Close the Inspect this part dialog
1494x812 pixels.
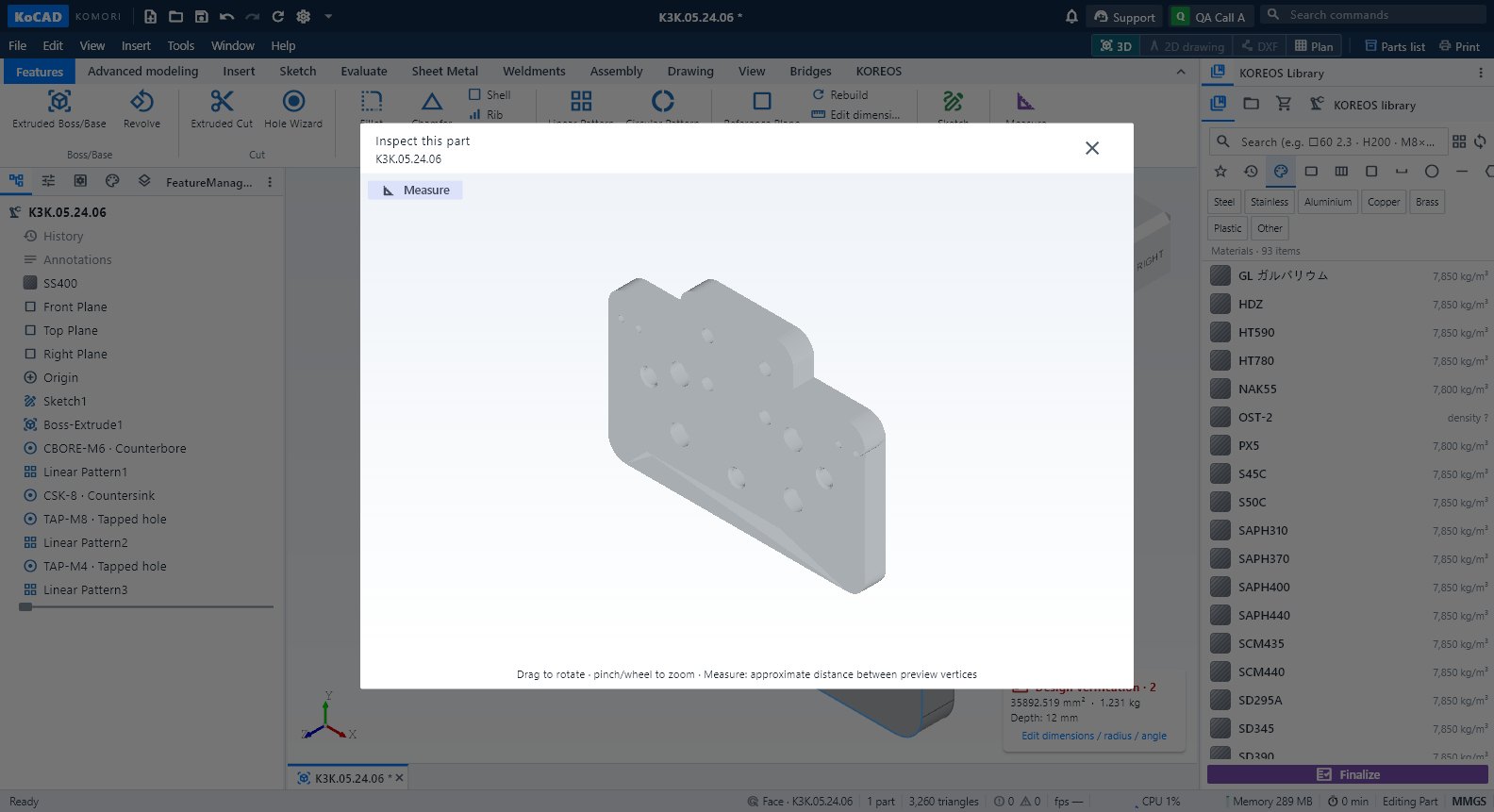click(x=1092, y=148)
